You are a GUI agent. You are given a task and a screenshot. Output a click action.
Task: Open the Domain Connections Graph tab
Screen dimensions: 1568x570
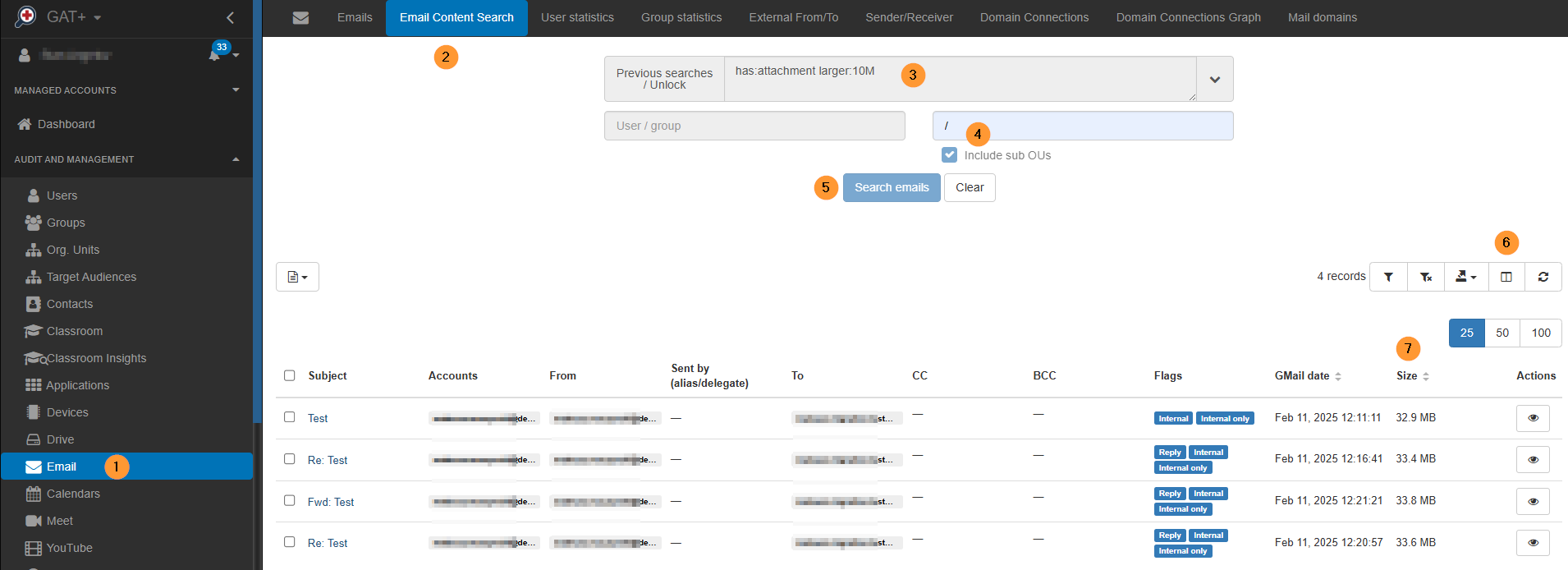[x=1189, y=17]
